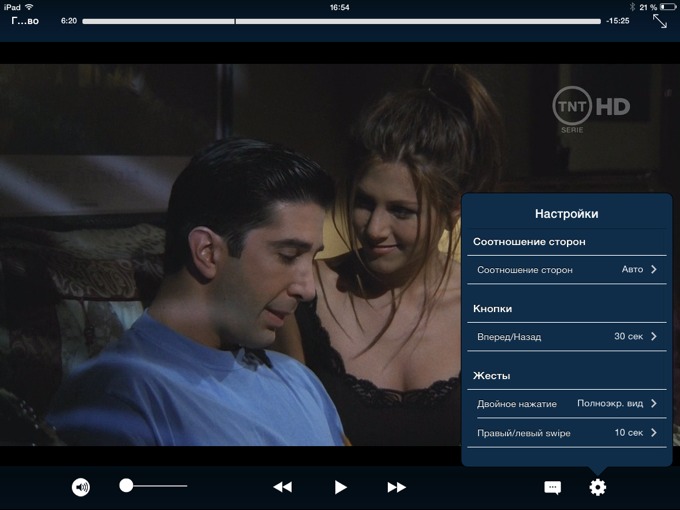This screenshot has width=680, height=510.
Task: Tap the Bluetooth icon in status bar
Action: (632, 7)
